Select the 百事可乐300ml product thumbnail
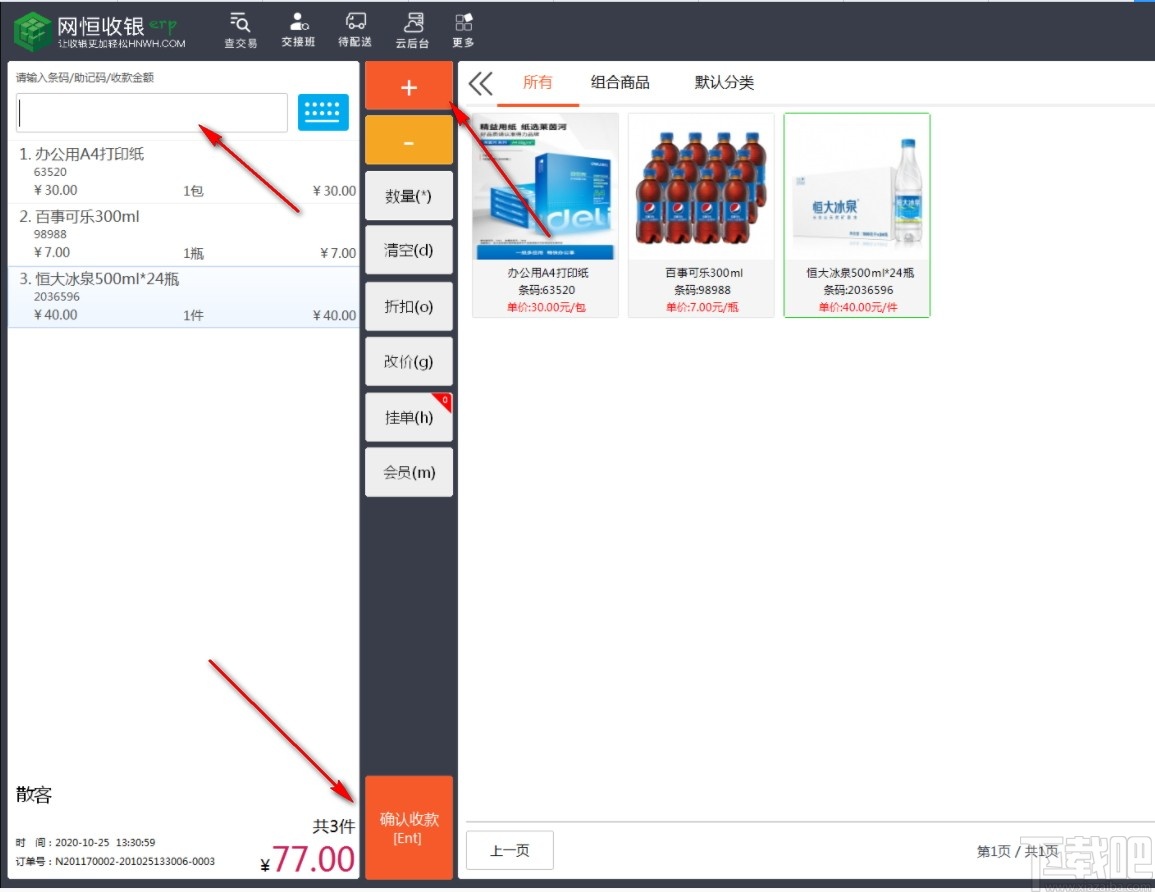 (x=701, y=215)
